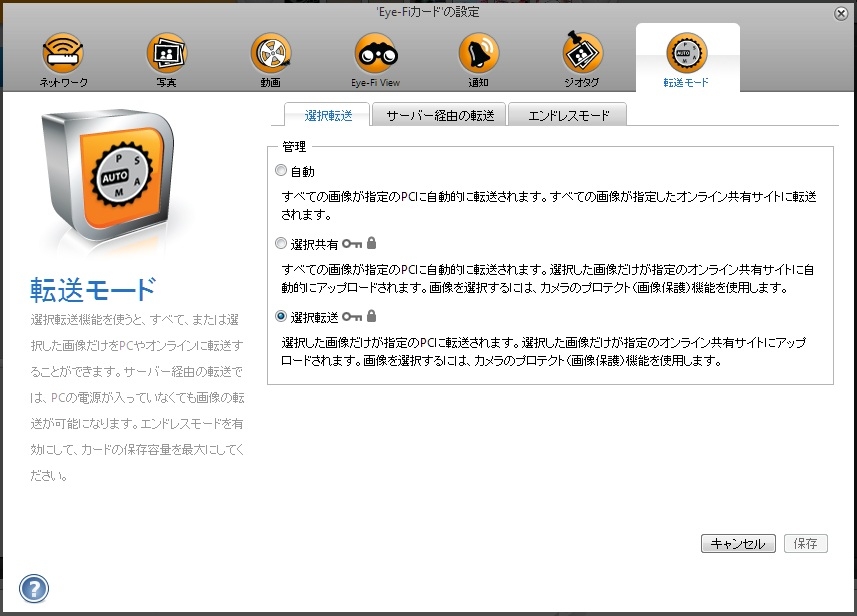Select the 選択転送 radio button under 管理
Screen dimensions: 857x616
(281, 316)
